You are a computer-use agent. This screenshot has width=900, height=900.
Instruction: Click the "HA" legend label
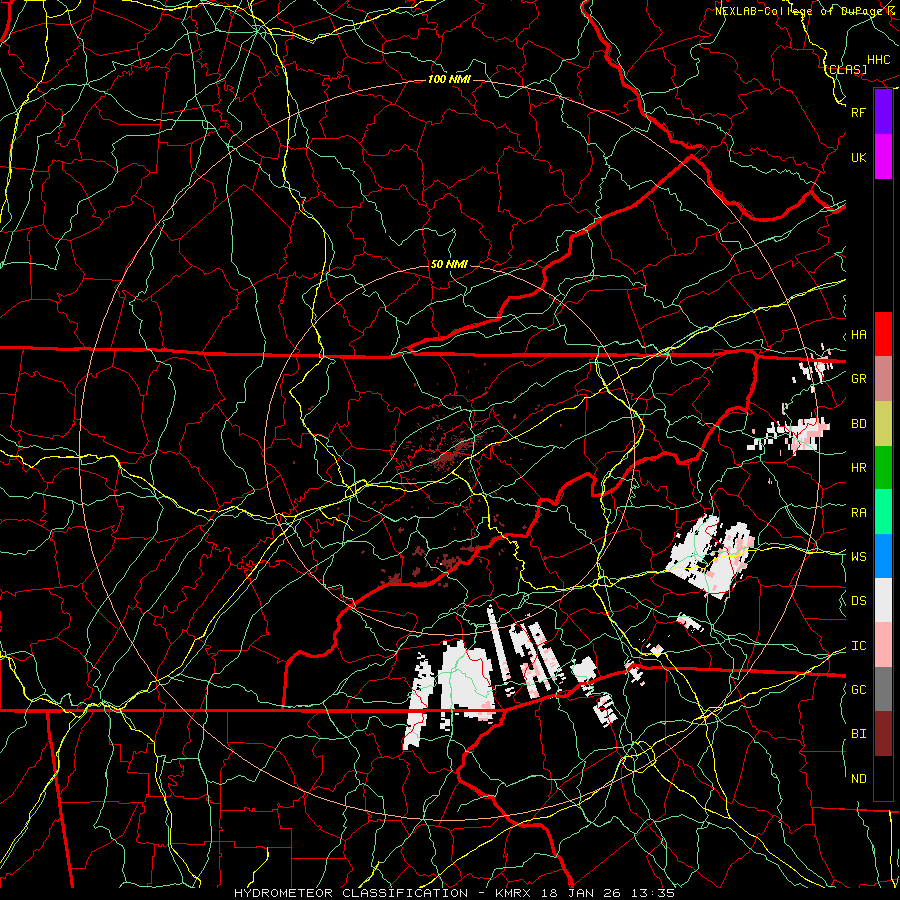[x=858, y=335]
